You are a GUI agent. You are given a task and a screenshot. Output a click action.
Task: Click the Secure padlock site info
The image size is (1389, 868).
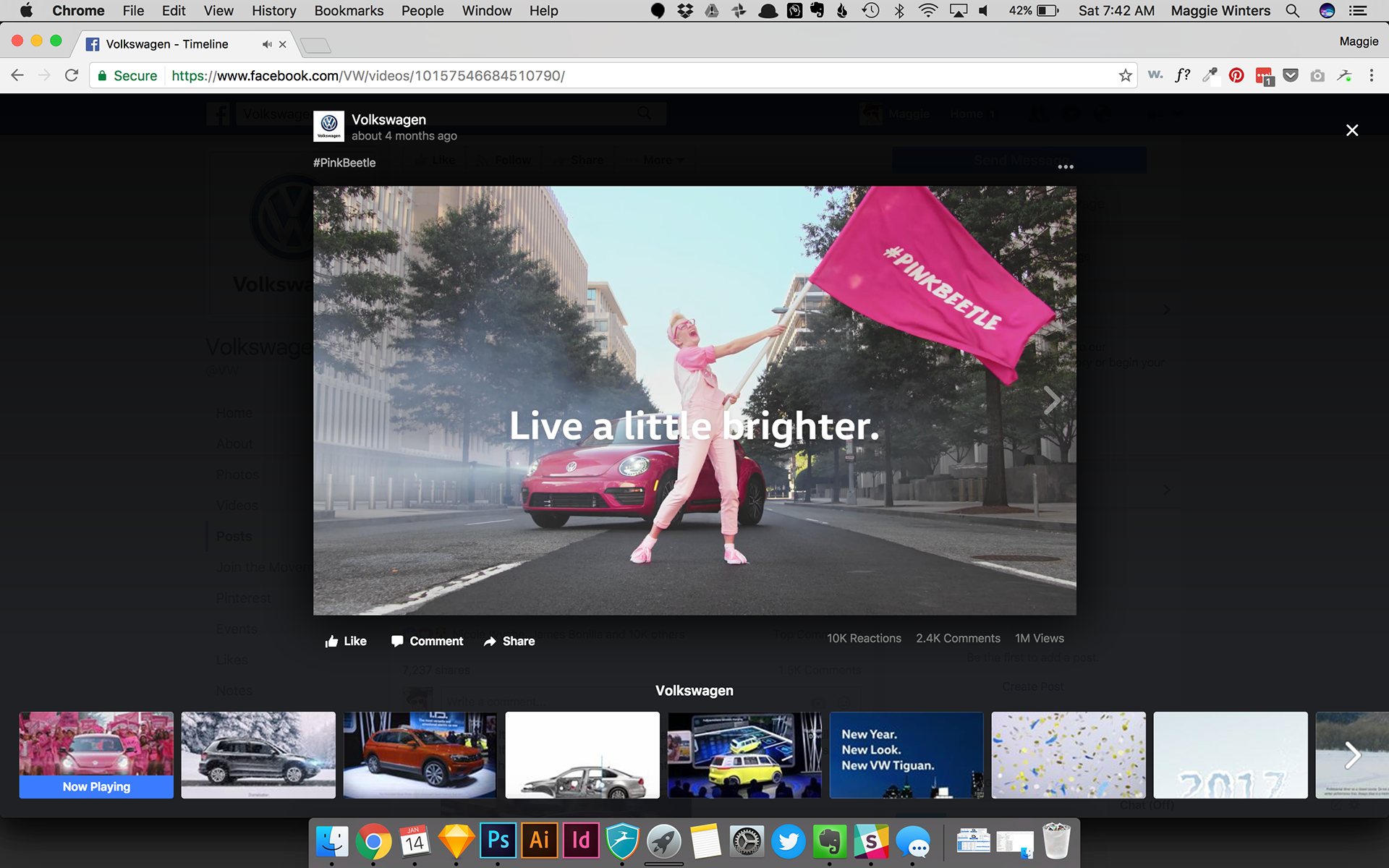pos(127,75)
